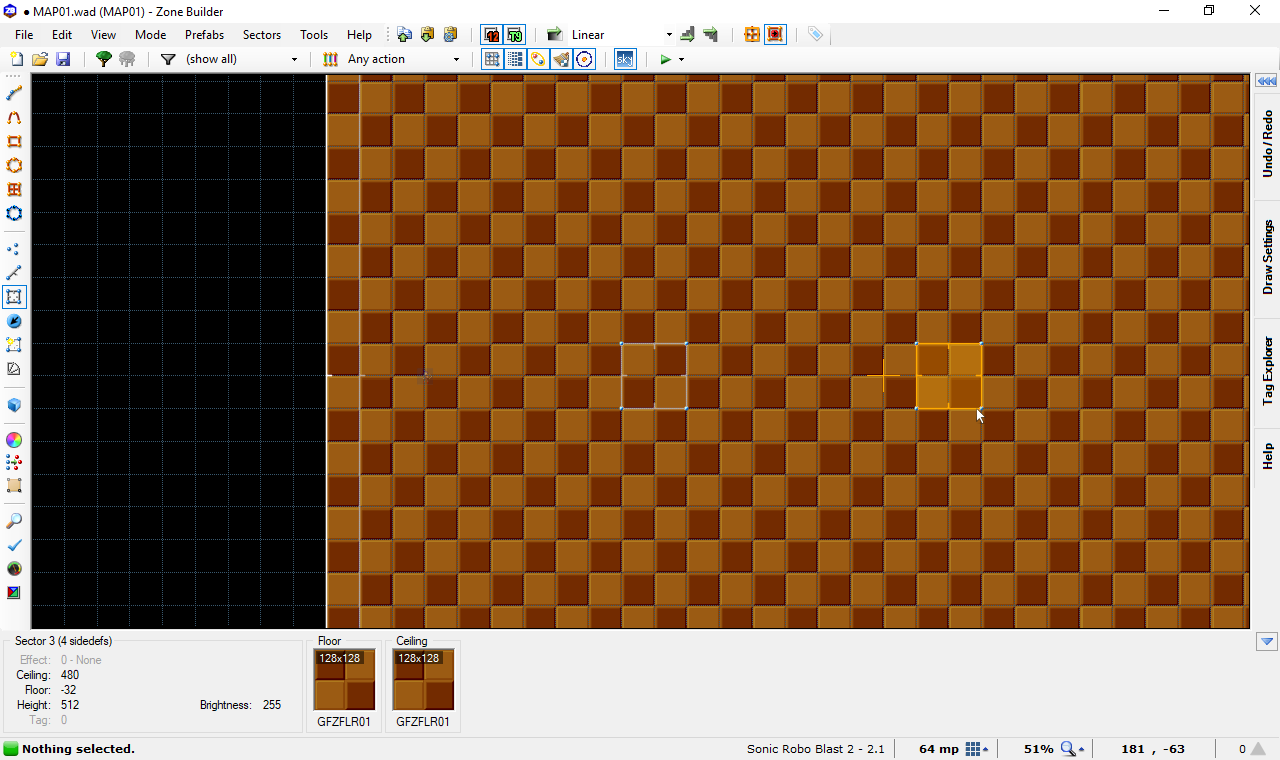Toggle the first grid view button

coord(492,60)
